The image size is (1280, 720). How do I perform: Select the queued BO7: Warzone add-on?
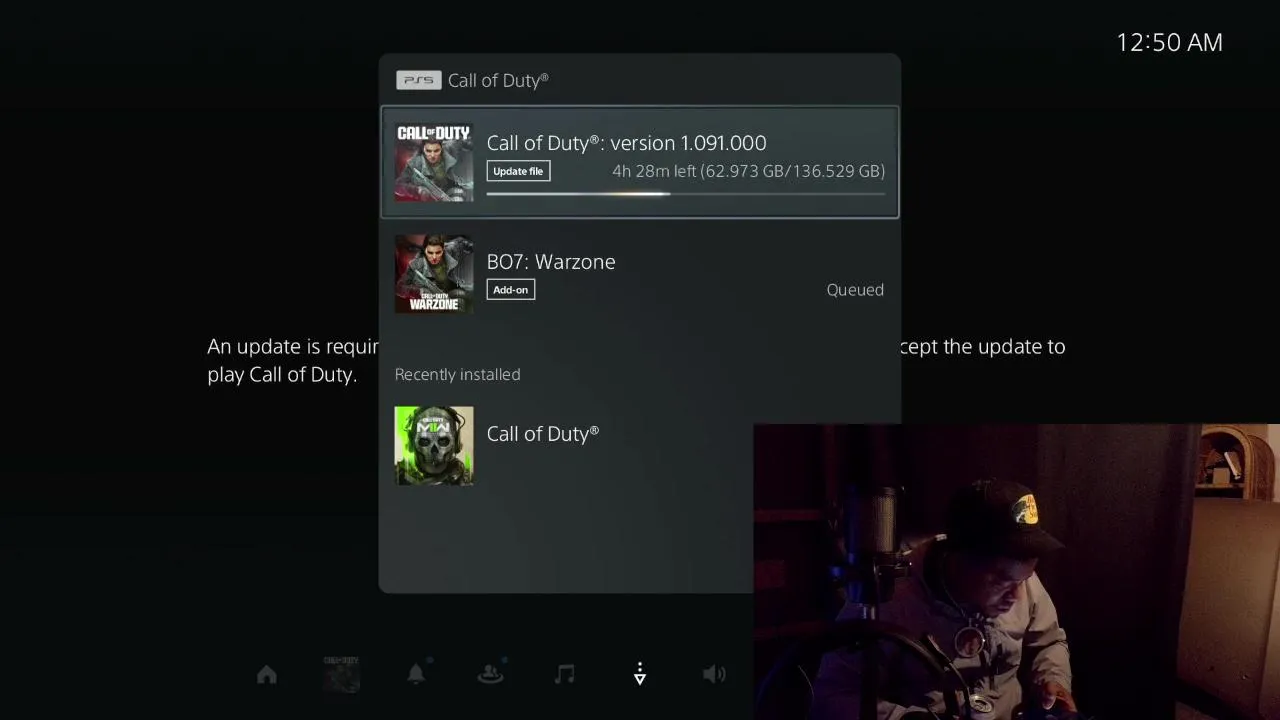[x=640, y=274]
